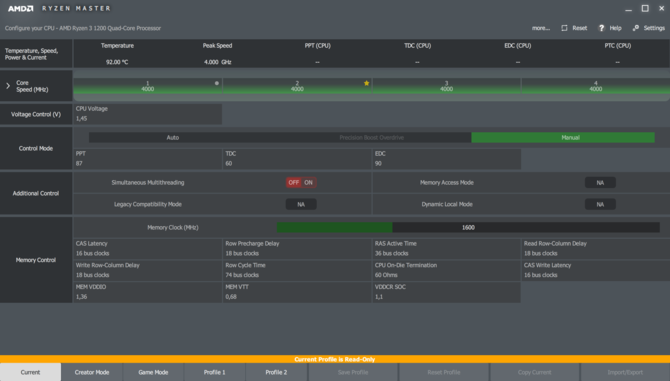670x381 pixels.
Task: Click MEM VTT 0,68 field
Action: 297,292
